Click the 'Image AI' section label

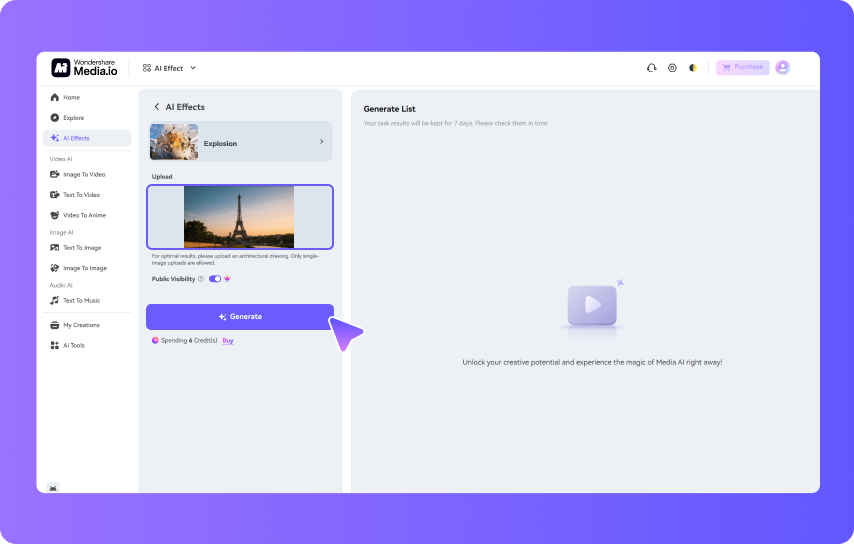[62, 233]
